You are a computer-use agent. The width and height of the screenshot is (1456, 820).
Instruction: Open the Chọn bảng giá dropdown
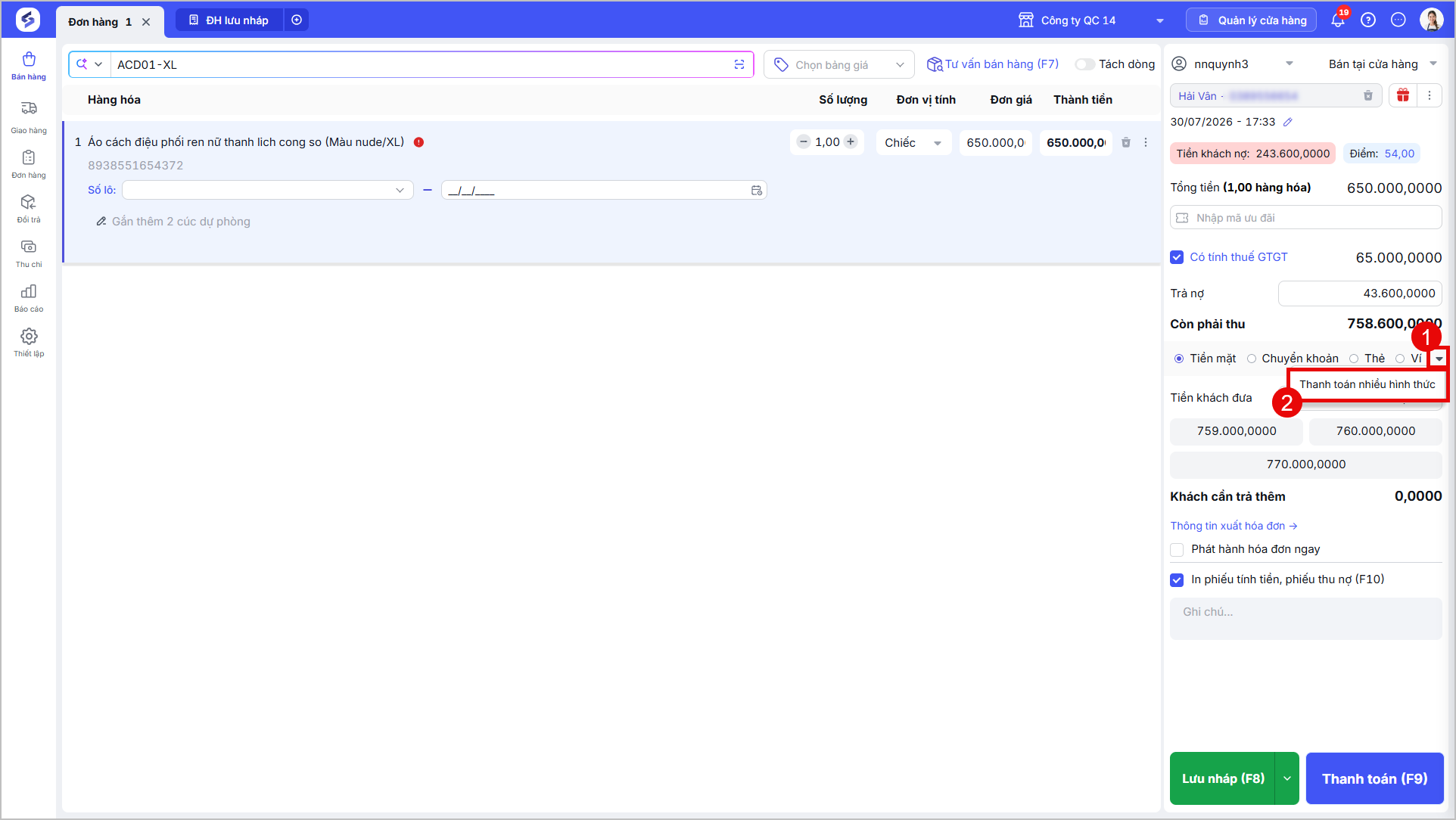(x=839, y=65)
